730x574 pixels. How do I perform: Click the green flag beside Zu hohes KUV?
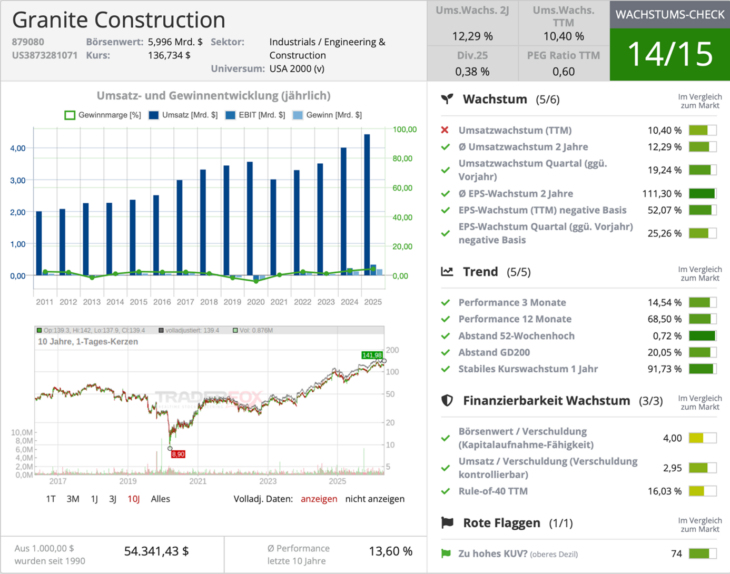click(x=446, y=554)
